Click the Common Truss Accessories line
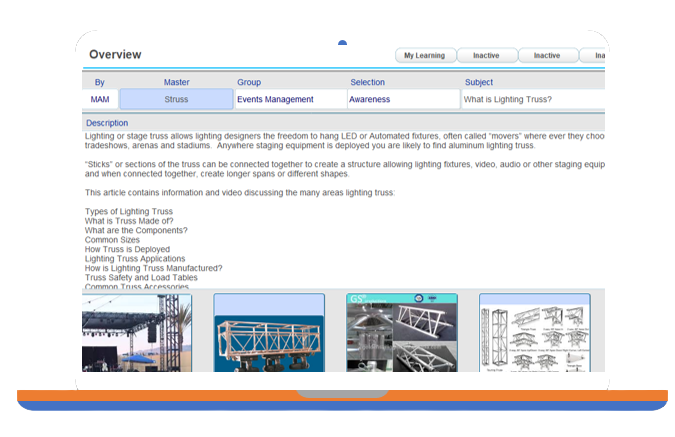675x437 pixels. point(137,286)
